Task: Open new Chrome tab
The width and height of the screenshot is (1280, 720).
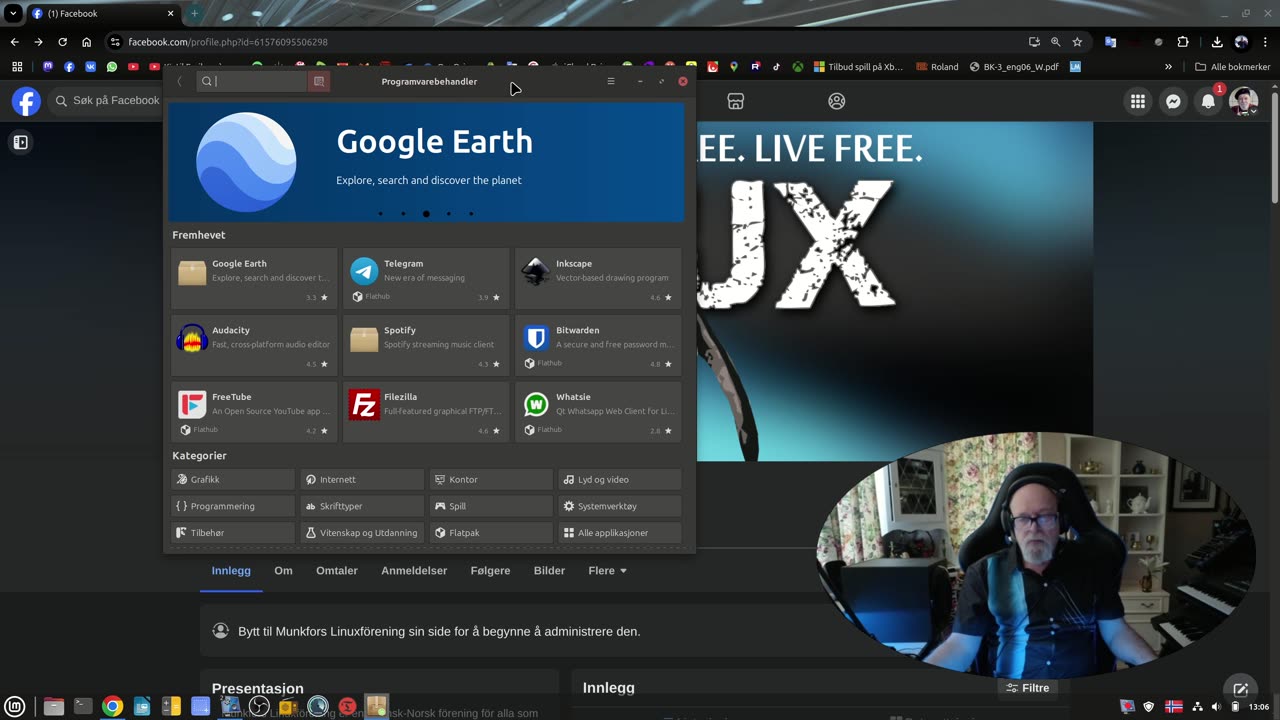Action: (194, 14)
